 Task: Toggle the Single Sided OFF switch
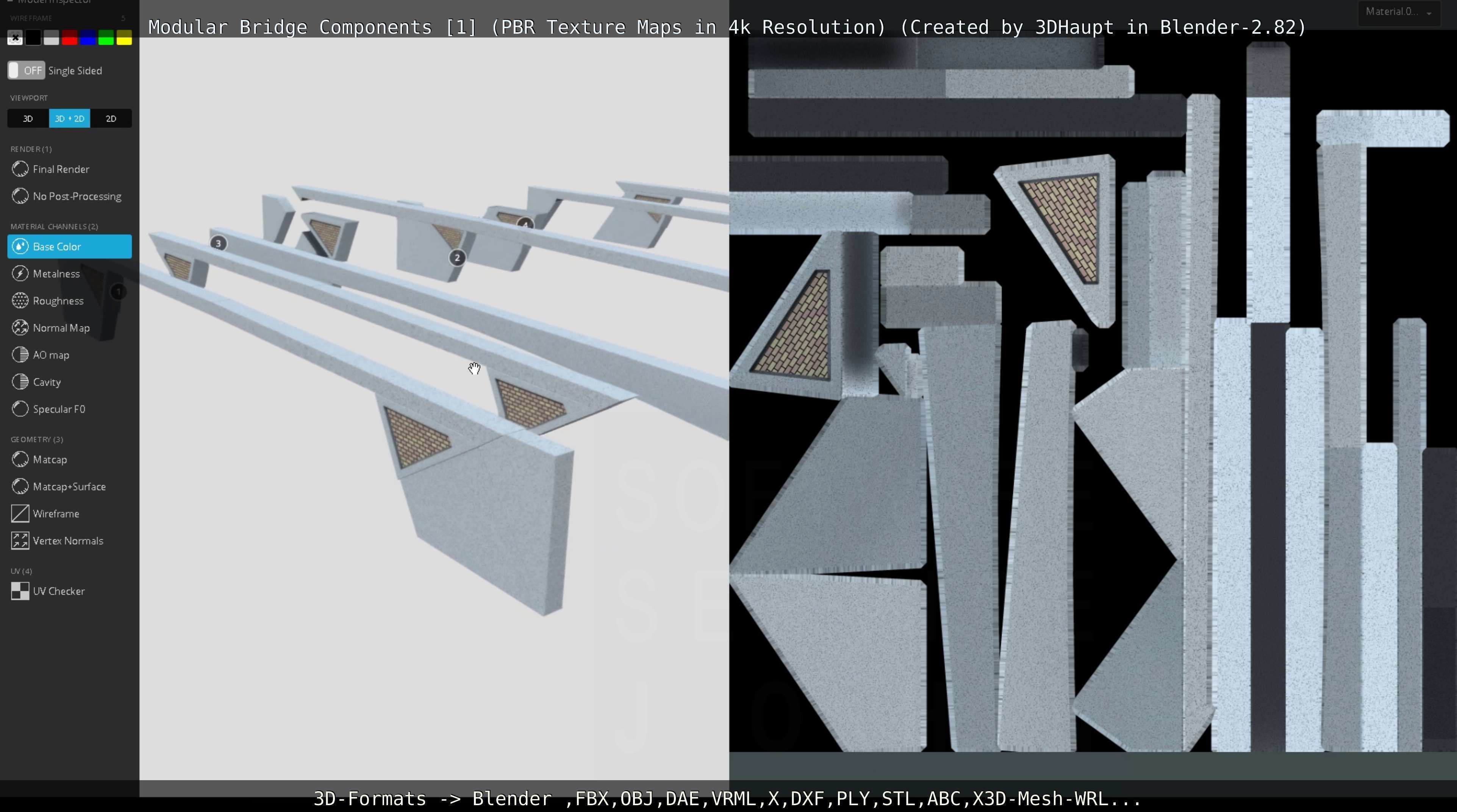tap(26, 71)
